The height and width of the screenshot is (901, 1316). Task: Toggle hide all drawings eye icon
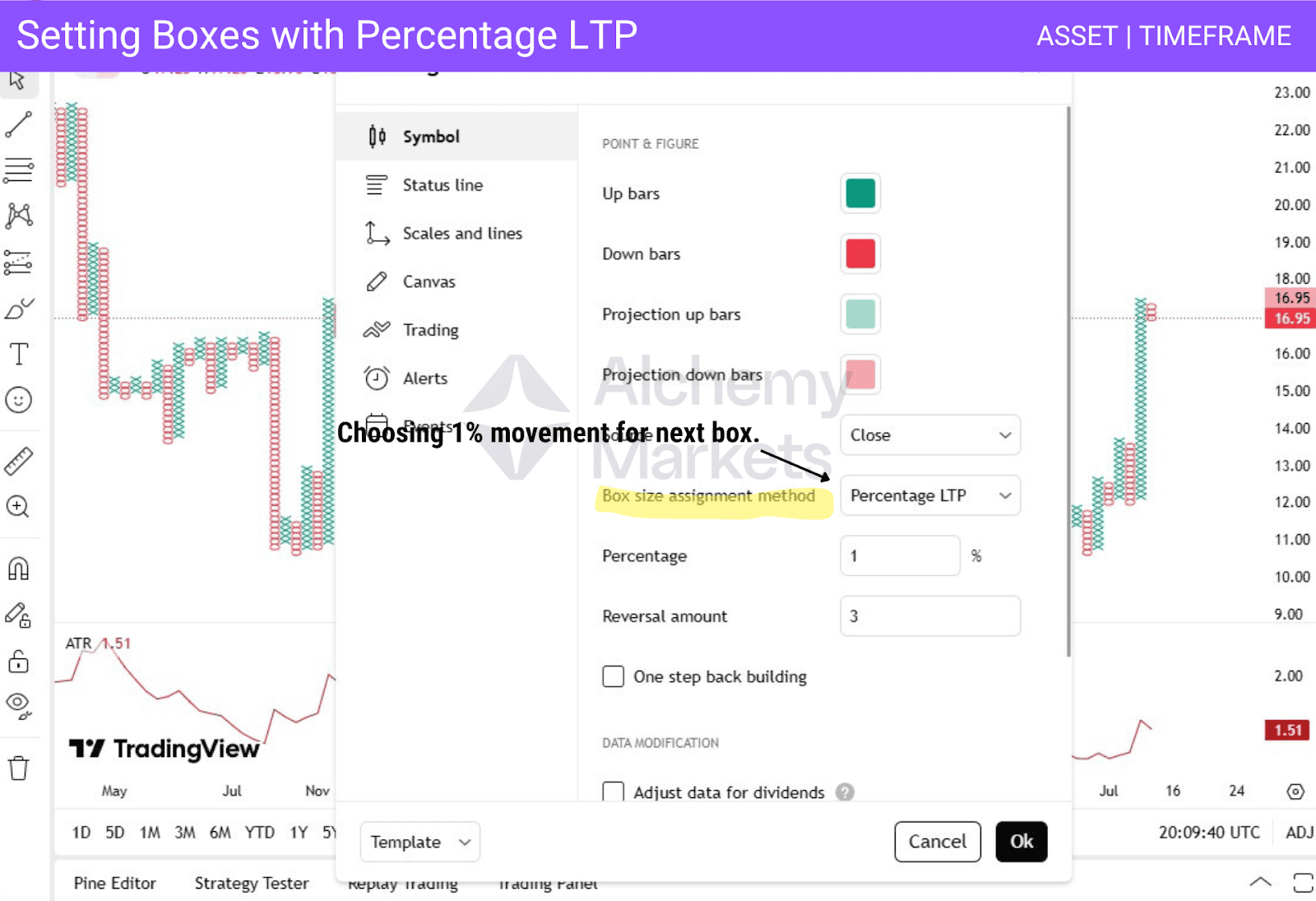coord(18,704)
